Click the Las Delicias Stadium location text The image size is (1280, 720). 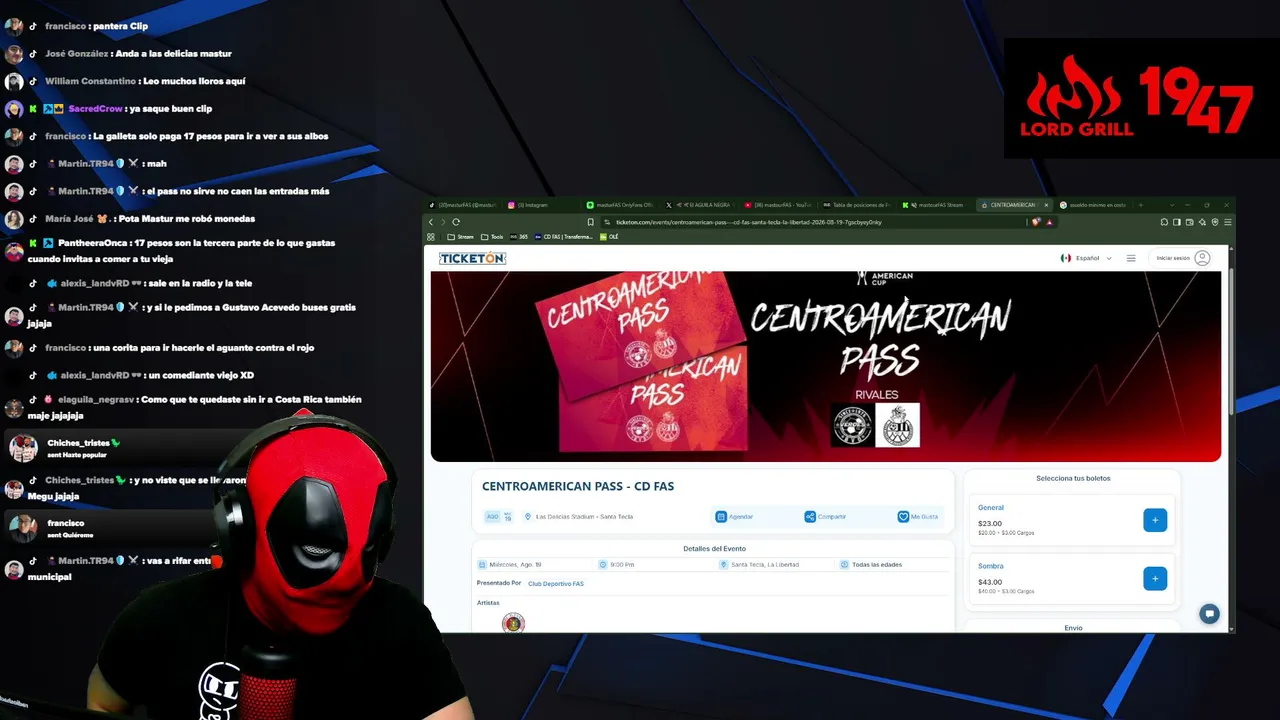[x=584, y=517]
